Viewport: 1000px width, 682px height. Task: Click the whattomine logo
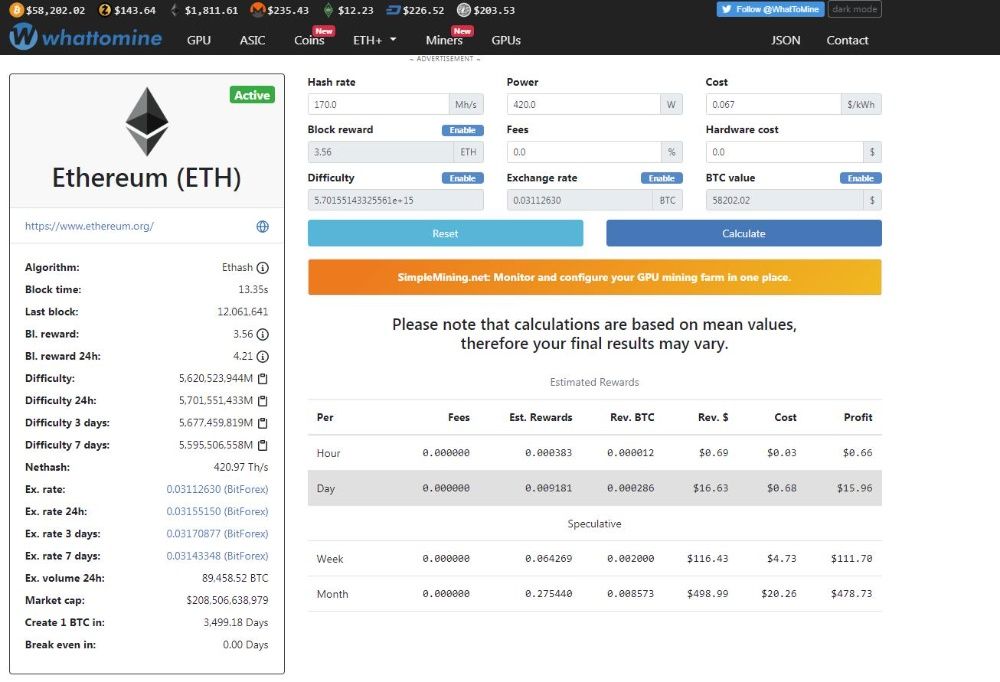pyautogui.click(x=85, y=37)
